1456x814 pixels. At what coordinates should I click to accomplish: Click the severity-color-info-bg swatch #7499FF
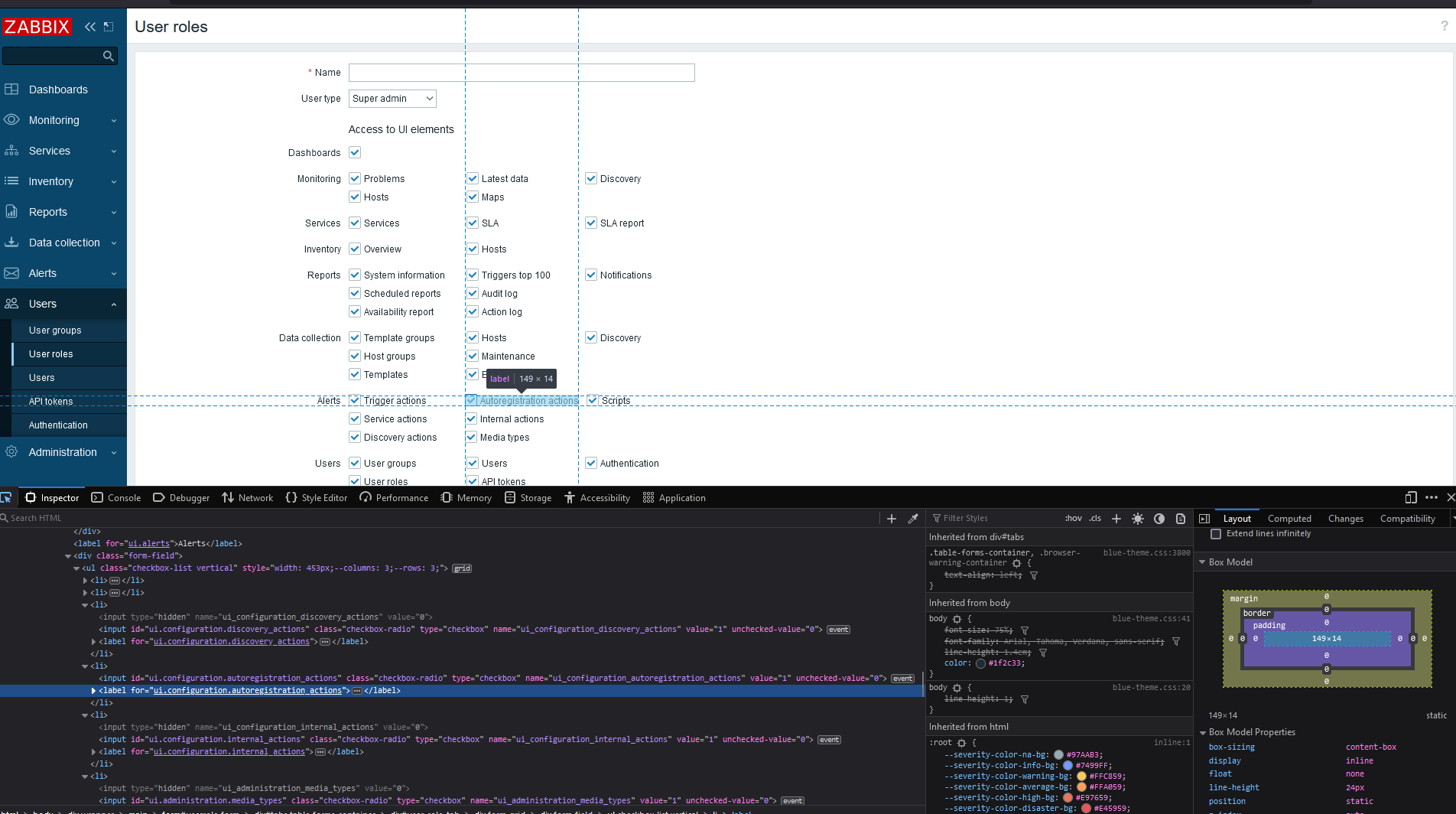coord(1068,766)
